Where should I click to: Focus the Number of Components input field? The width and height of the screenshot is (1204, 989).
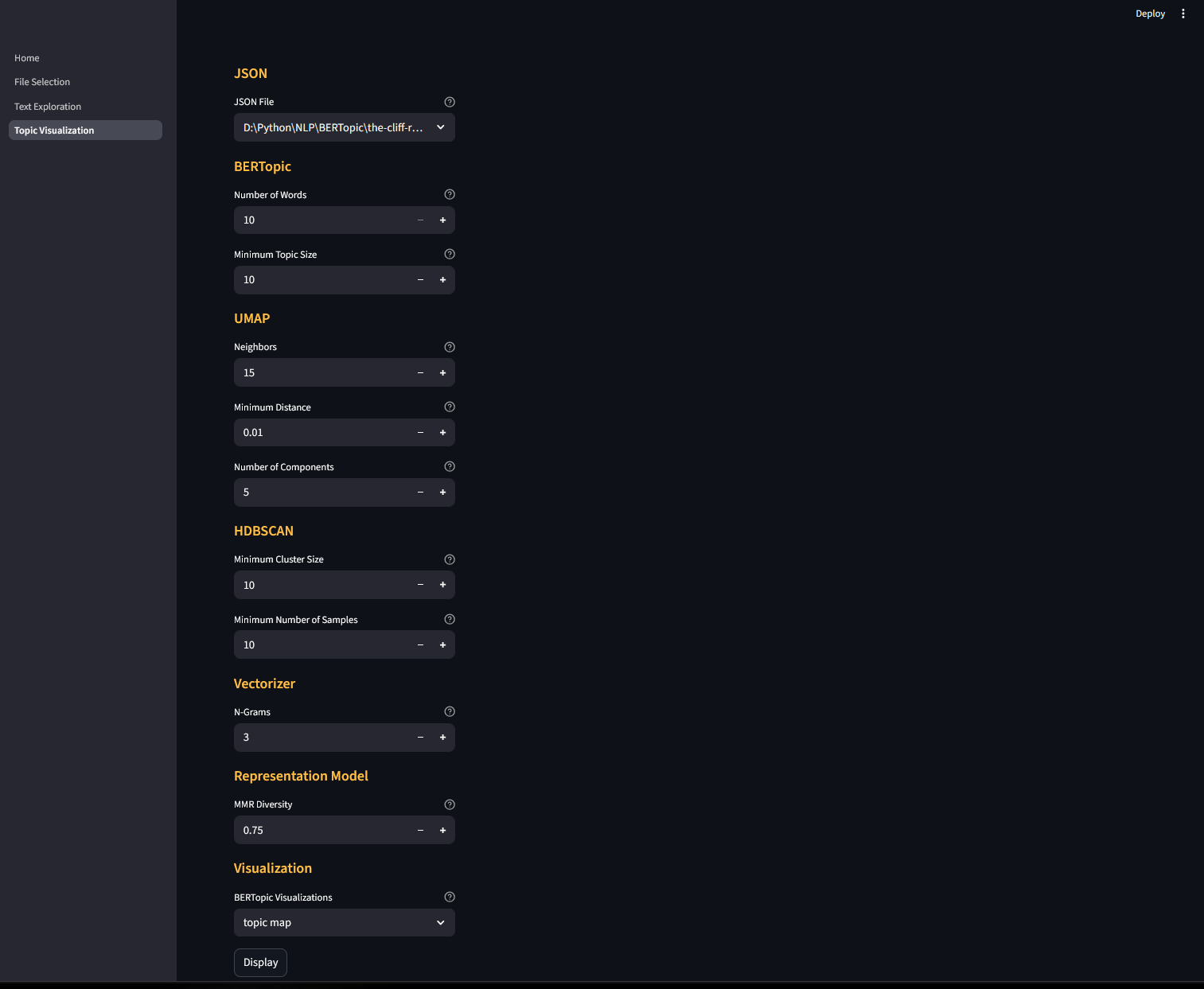322,493
